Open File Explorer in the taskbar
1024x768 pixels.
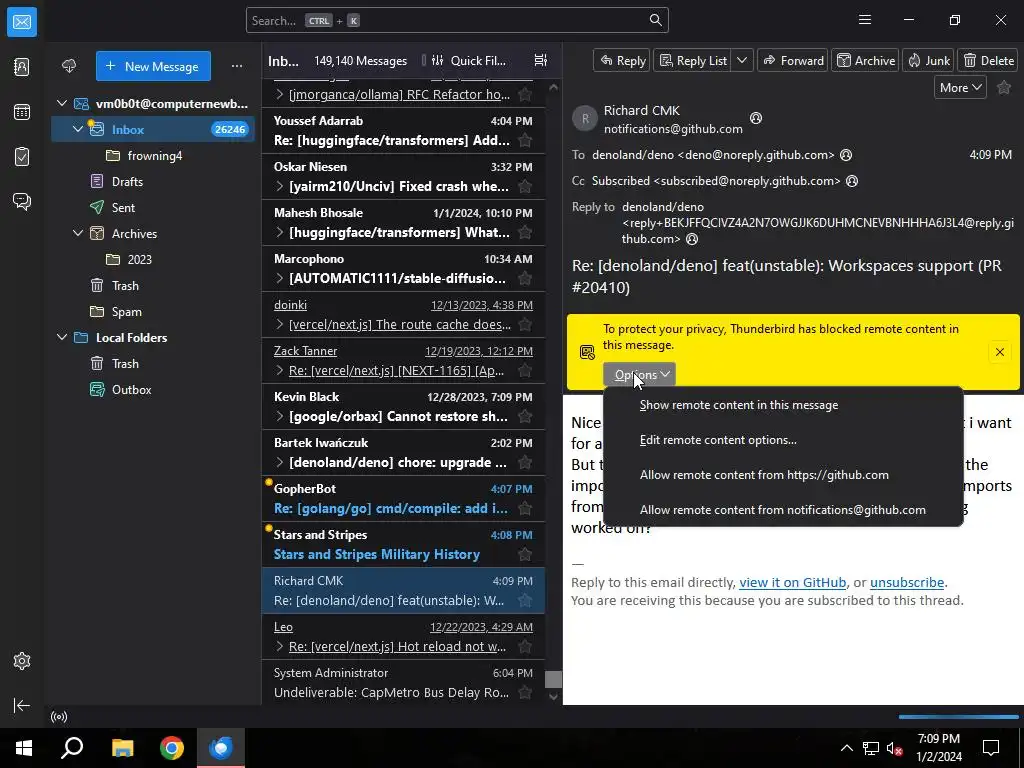pyautogui.click(x=122, y=748)
